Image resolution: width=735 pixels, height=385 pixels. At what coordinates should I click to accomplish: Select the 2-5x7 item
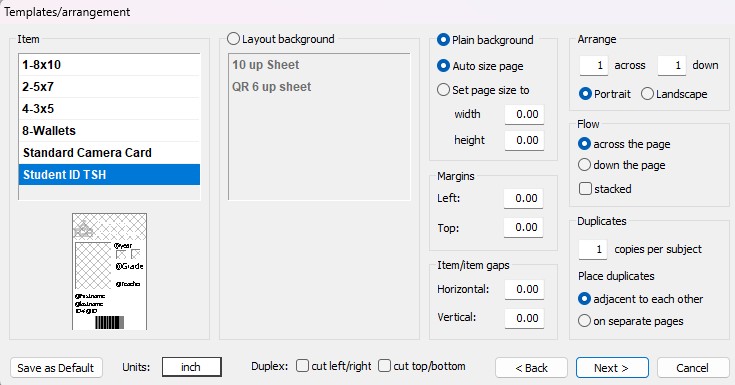coord(109,87)
